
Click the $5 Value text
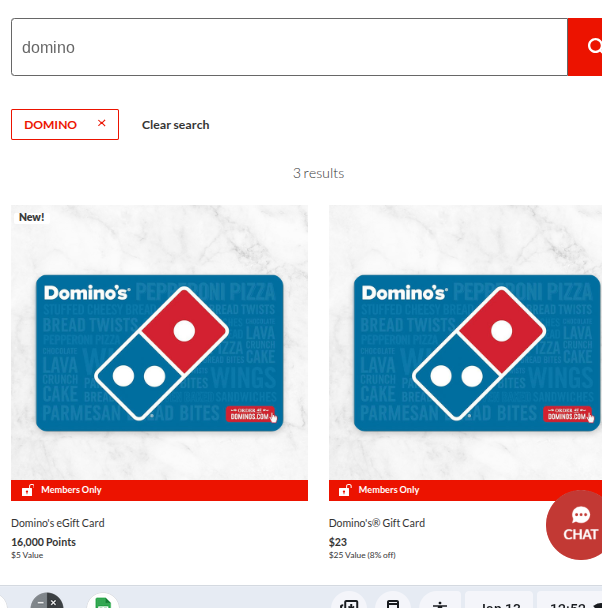27,555
